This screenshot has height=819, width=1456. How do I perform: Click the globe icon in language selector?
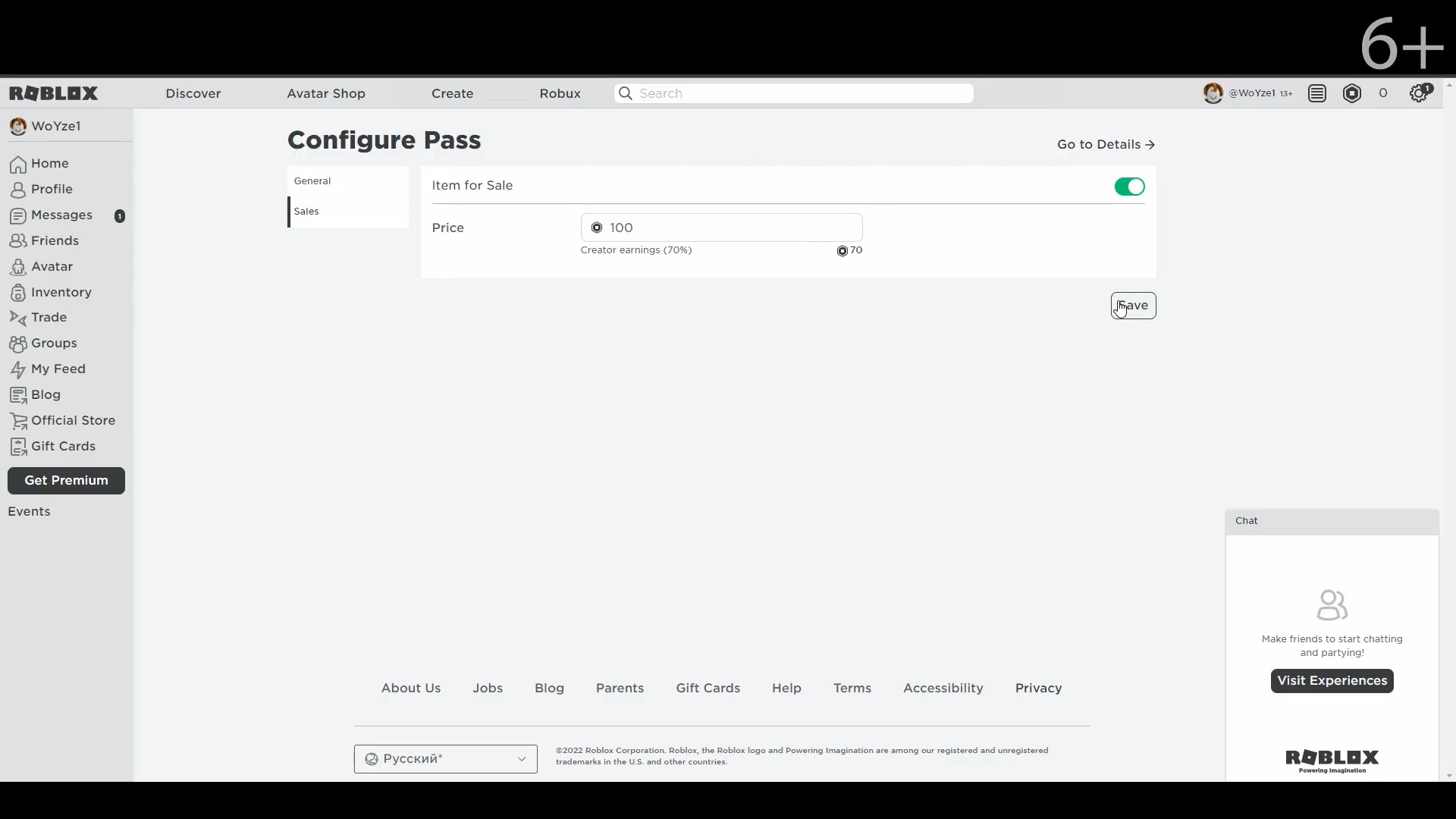point(372,759)
